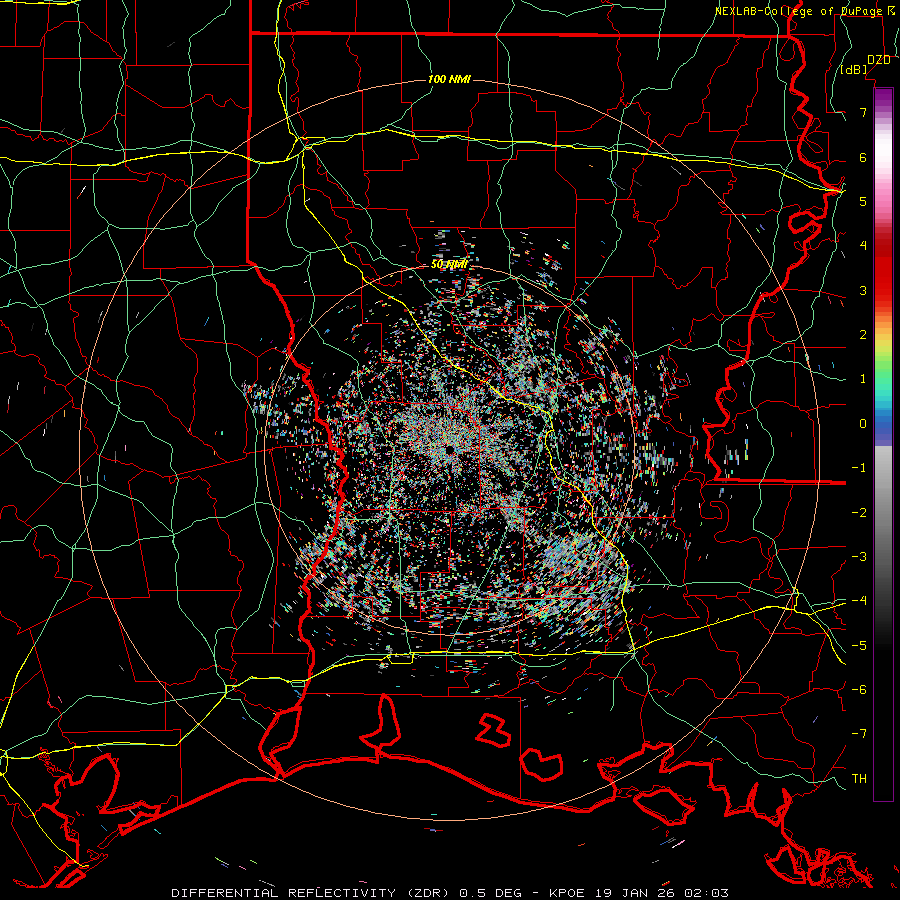
Task: Click the 100 NMI range ring label
Action: pos(449,79)
